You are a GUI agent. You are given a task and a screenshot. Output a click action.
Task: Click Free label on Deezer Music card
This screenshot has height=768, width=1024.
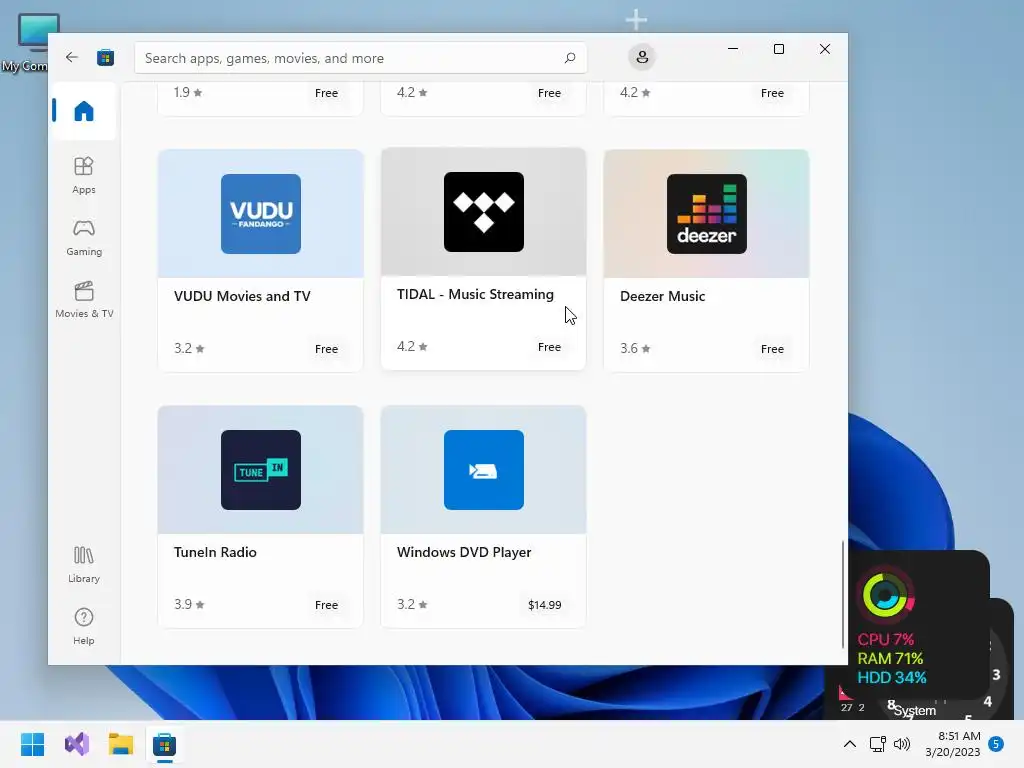coord(772,349)
